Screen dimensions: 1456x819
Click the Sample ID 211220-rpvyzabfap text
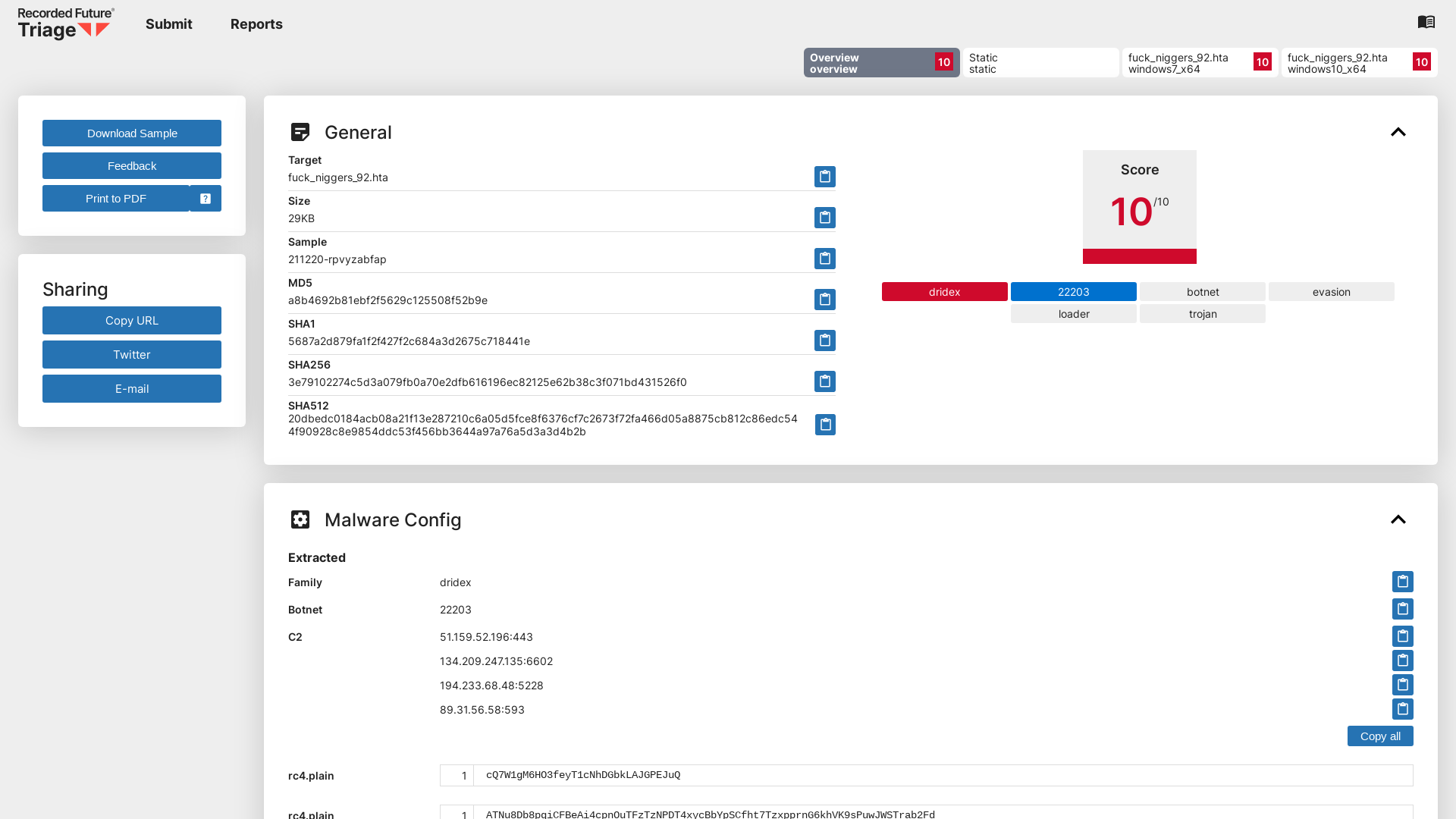click(337, 259)
